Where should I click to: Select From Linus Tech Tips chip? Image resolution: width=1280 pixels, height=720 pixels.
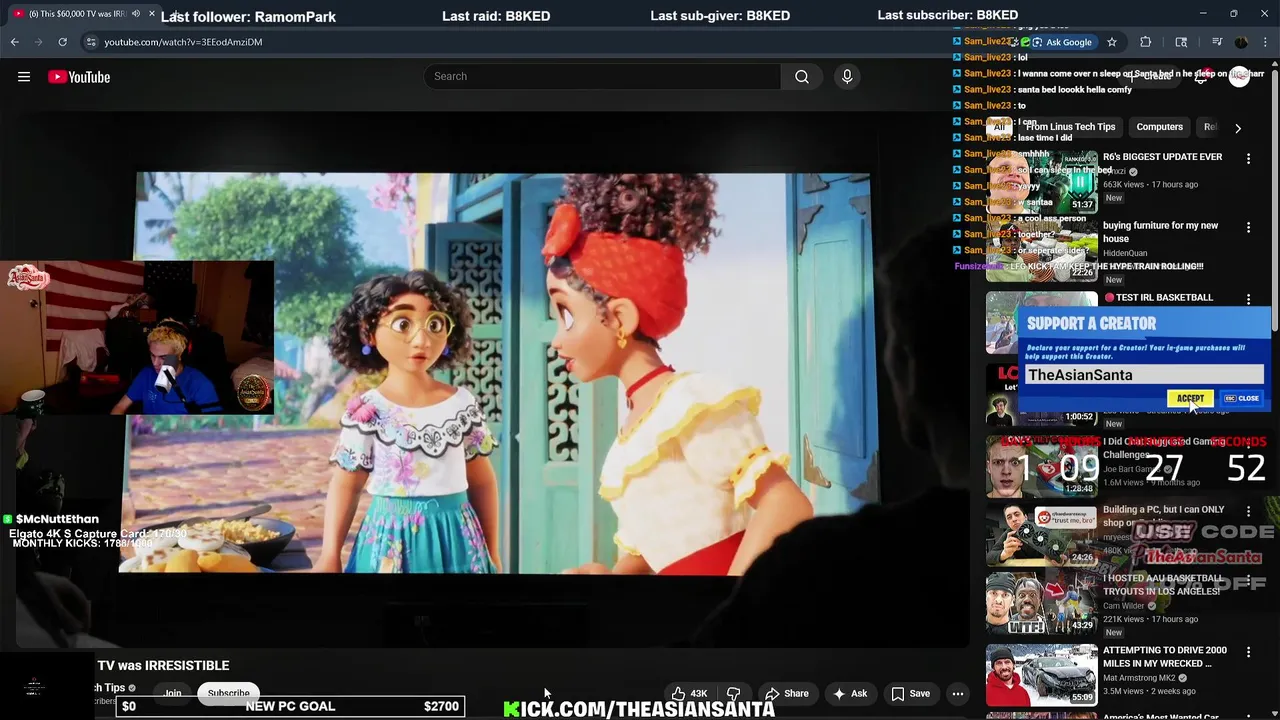click(1070, 127)
